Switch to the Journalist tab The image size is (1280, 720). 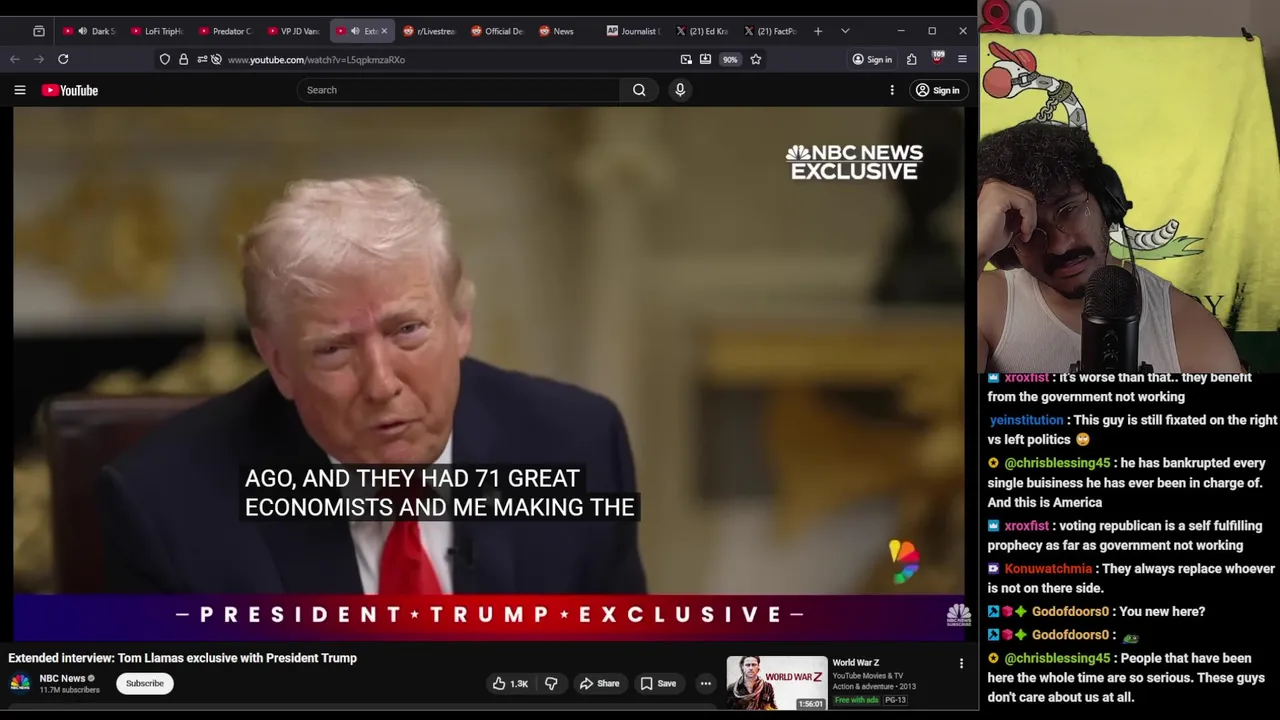(634, 31)
